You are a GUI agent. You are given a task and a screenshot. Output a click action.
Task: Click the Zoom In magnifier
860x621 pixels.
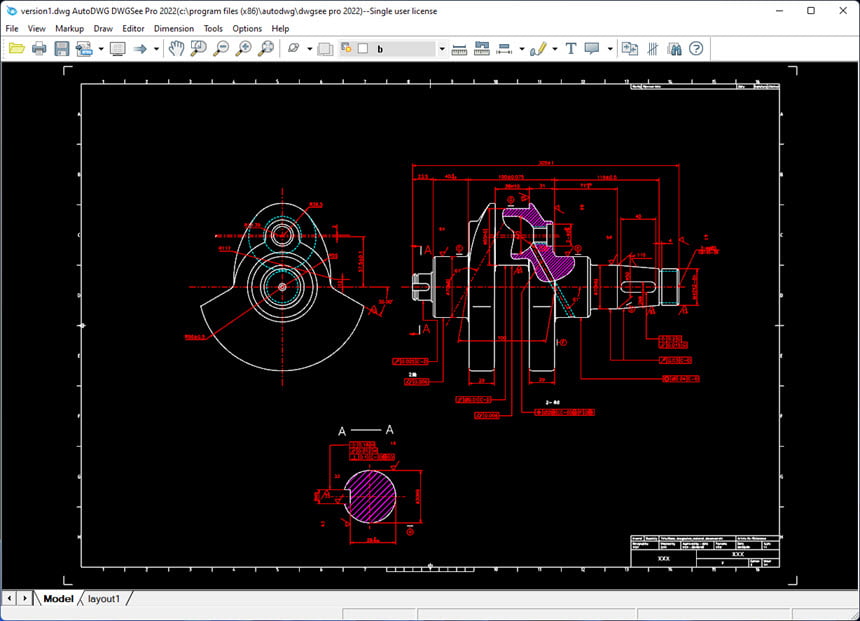[x=244, y=49]
